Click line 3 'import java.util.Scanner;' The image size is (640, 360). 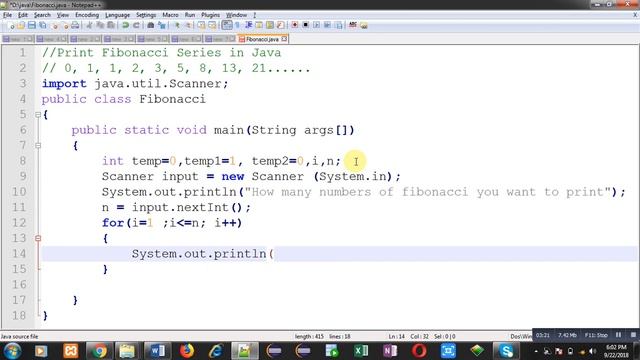coord(135,84)
